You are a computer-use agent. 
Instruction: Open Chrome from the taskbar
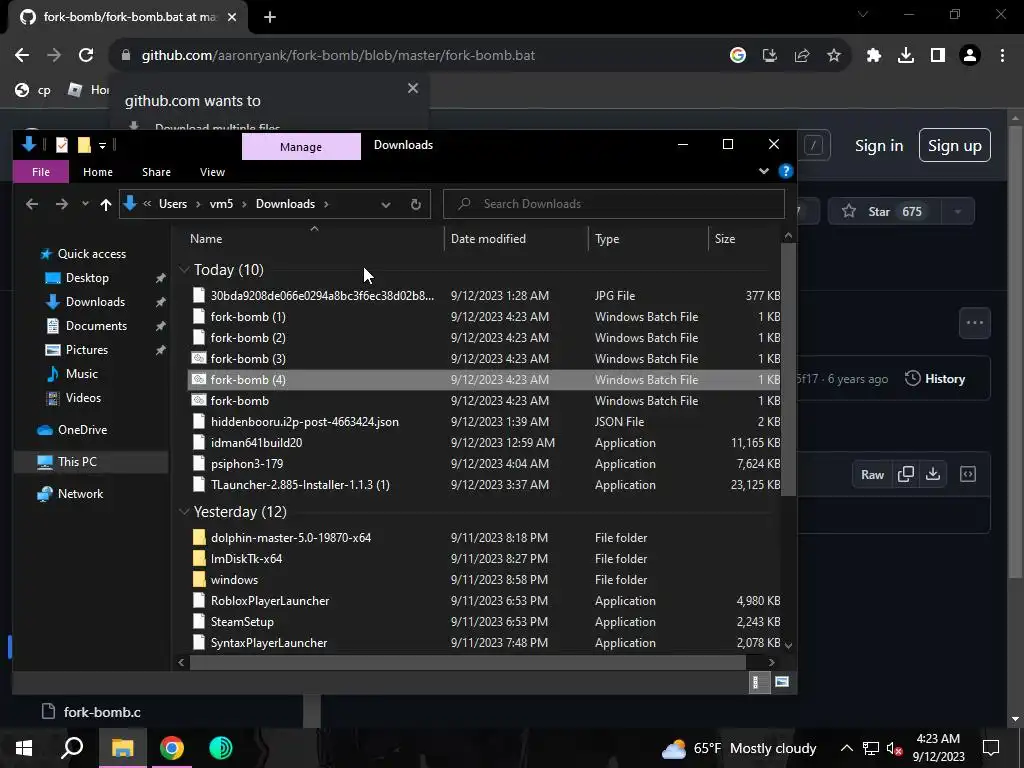[172, 748]
